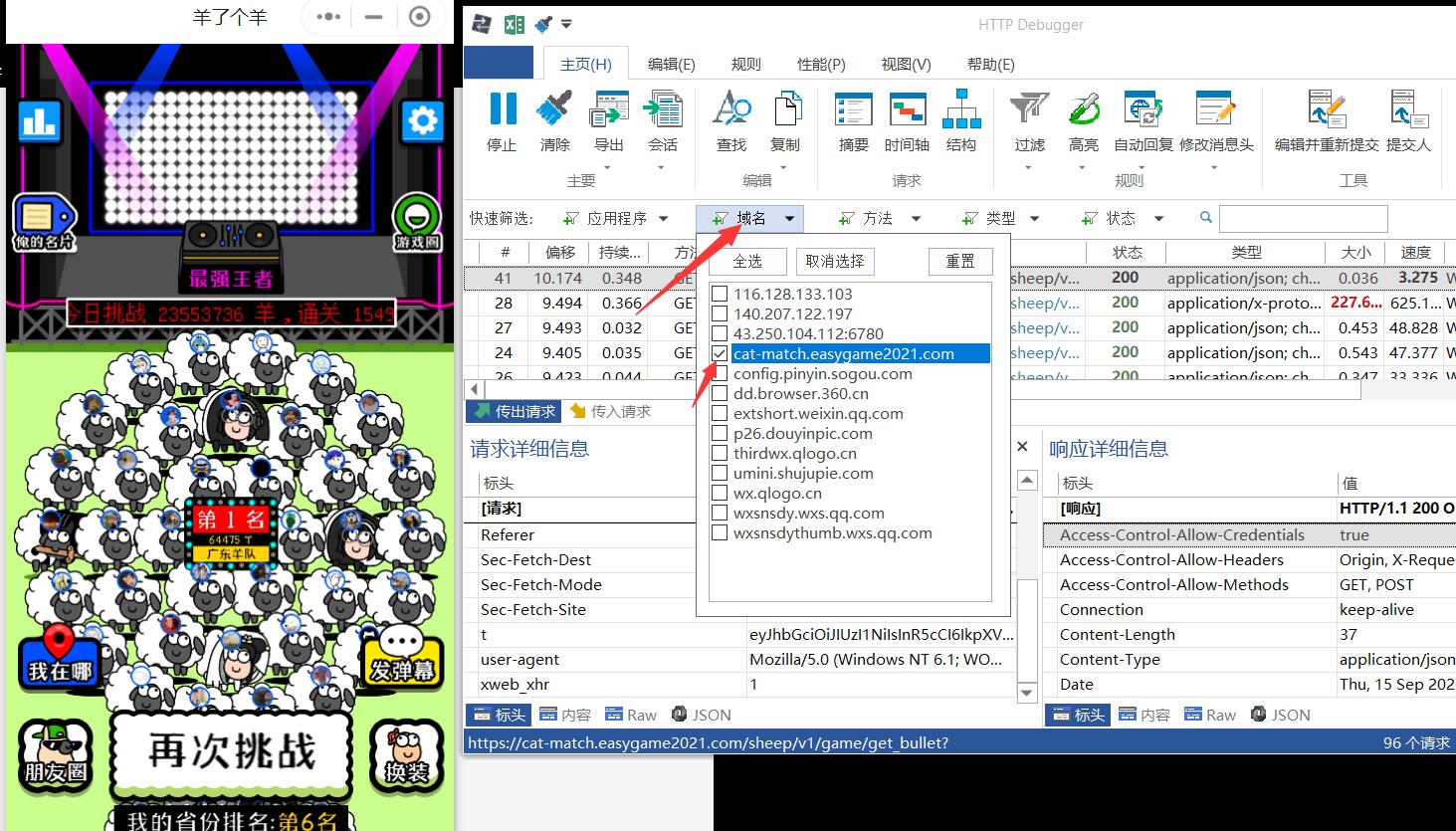Check the config.pinyin.sogou.com checkbox
1456x831 pixels.
721,373
